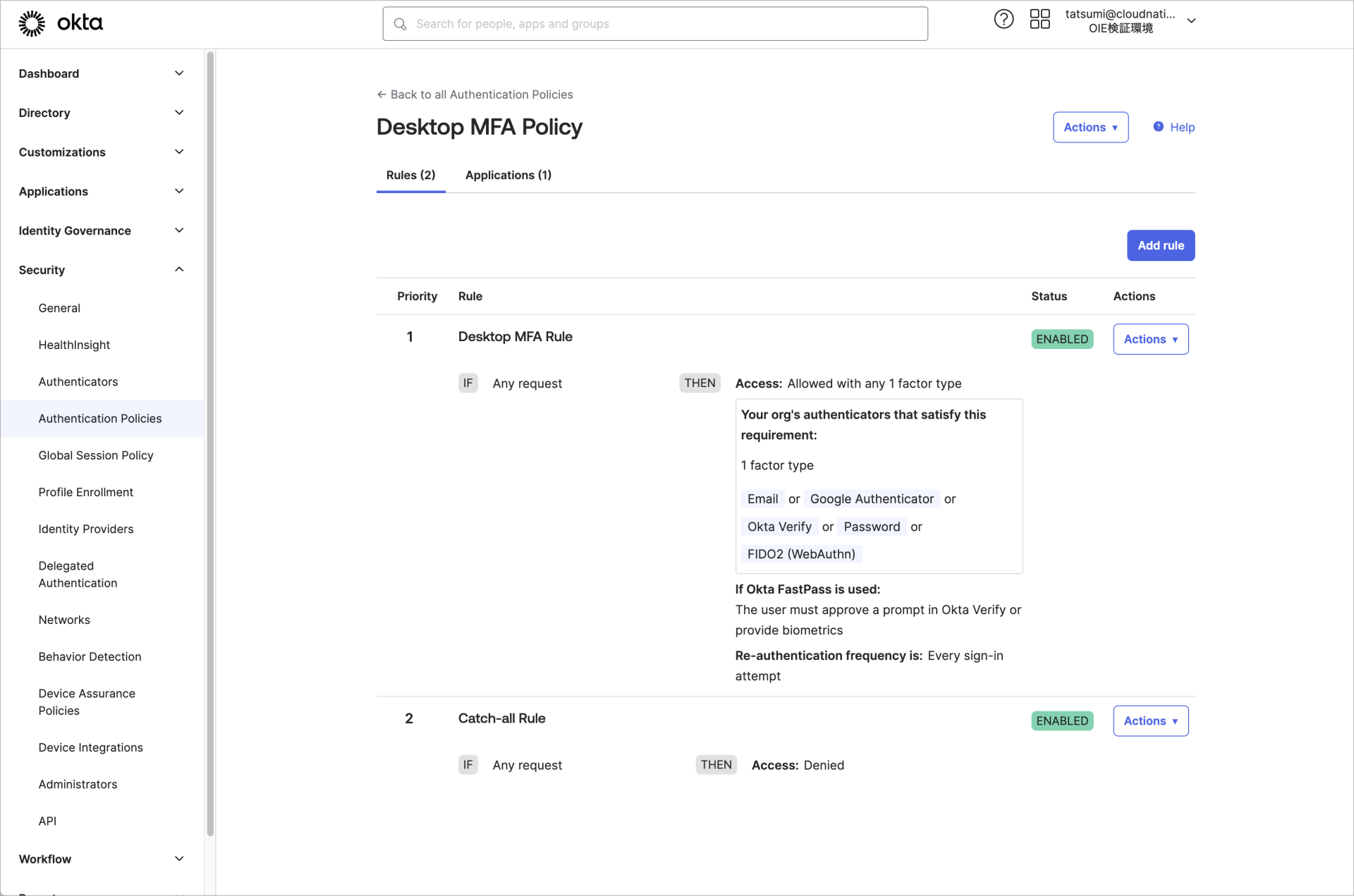
Task: Click the admin apps grid icon
Action: tap(1039, 19)
